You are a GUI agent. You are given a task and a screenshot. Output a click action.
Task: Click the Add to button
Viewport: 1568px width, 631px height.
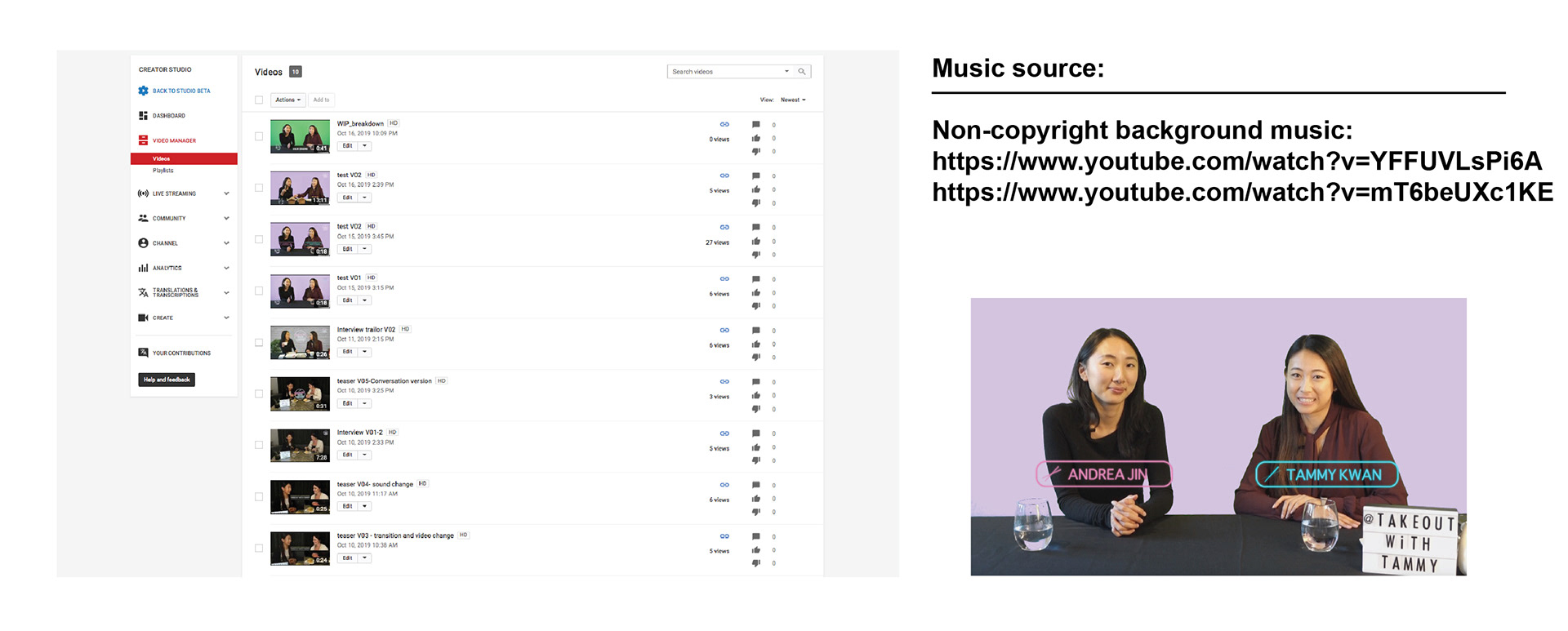pyautogui.click(x=321, y=100)
